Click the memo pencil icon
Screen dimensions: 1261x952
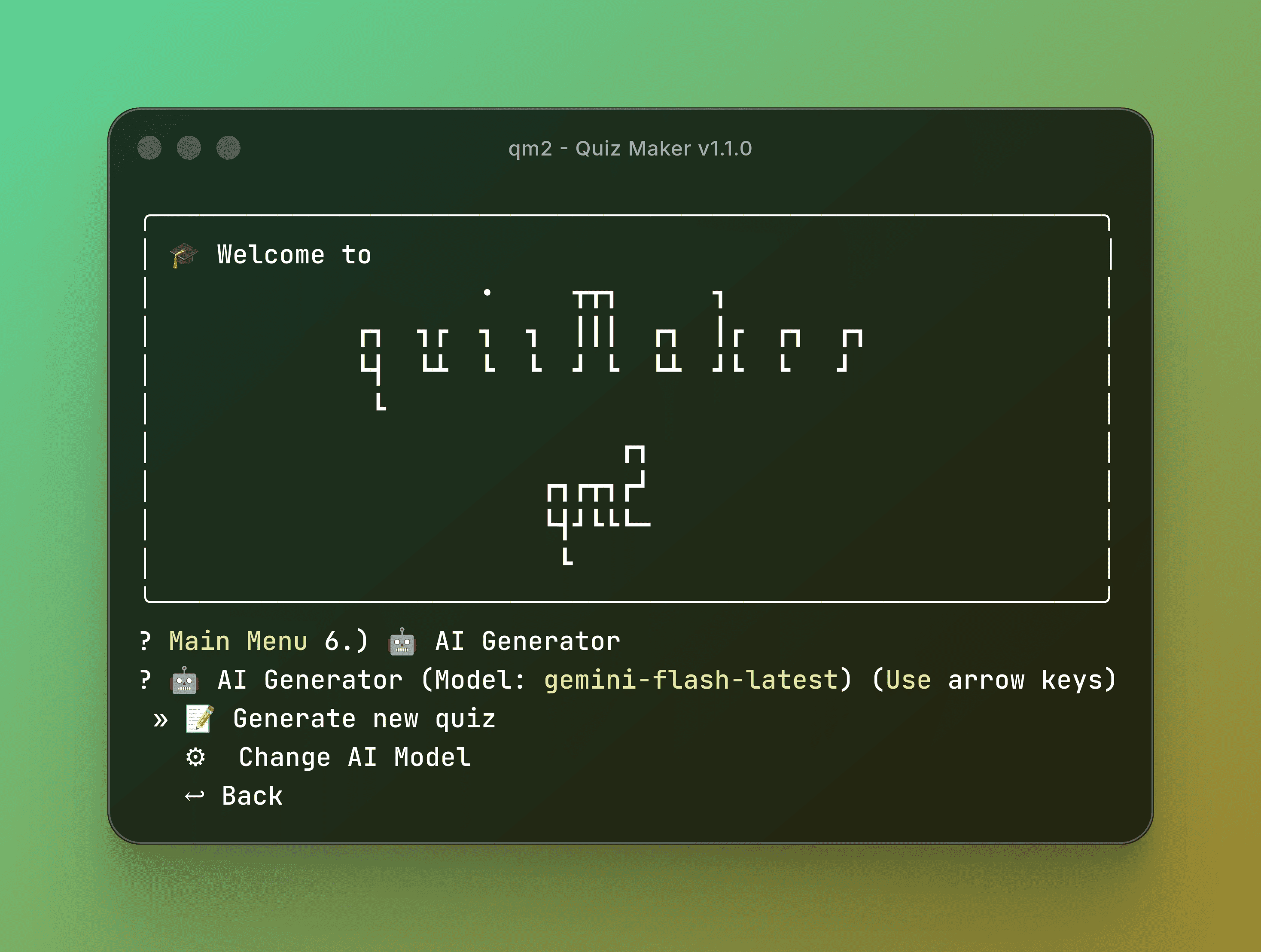tap(200, 719)
